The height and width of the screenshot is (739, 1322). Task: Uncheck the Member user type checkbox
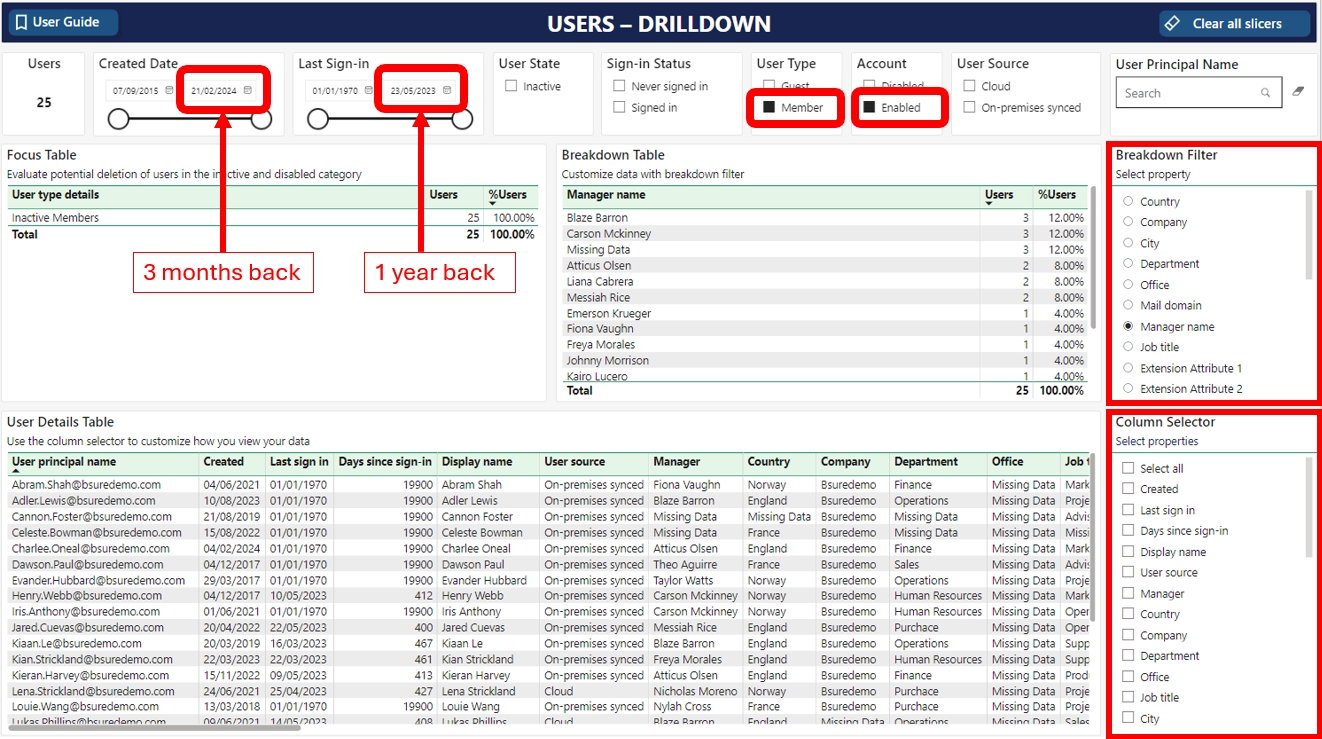tap(769, 107)
